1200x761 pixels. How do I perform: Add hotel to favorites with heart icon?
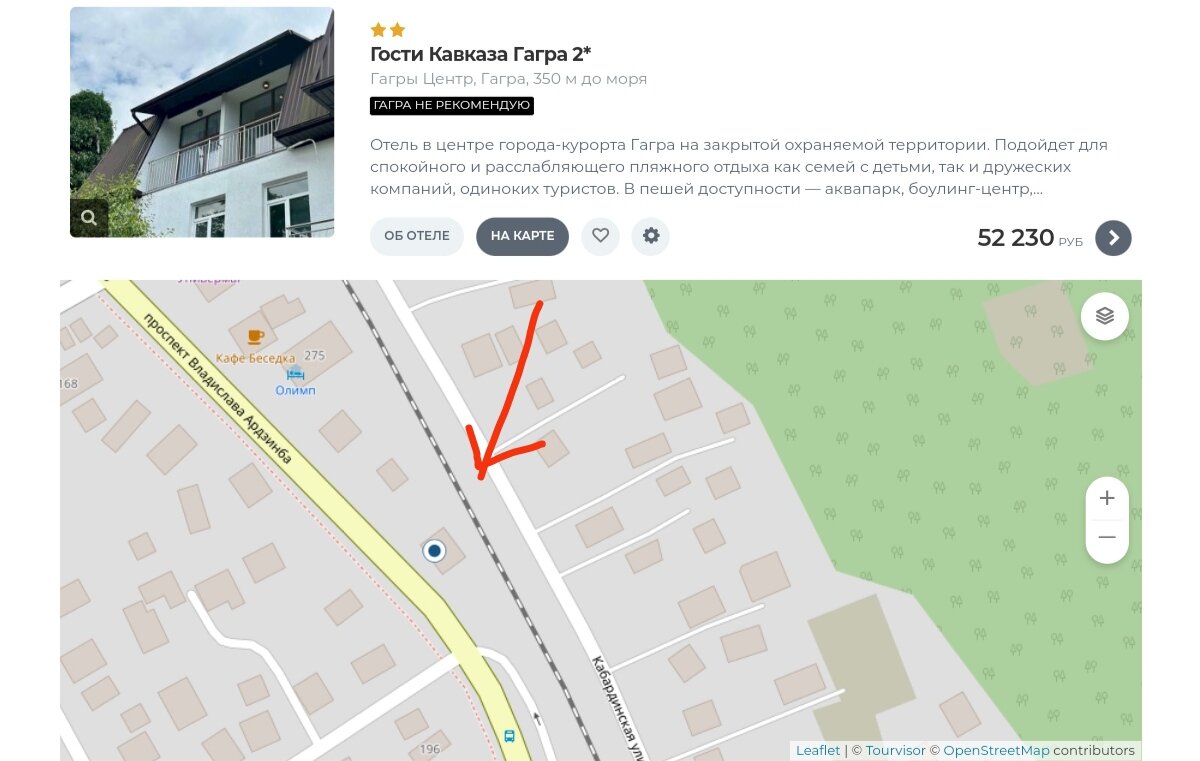coord(600,236)
